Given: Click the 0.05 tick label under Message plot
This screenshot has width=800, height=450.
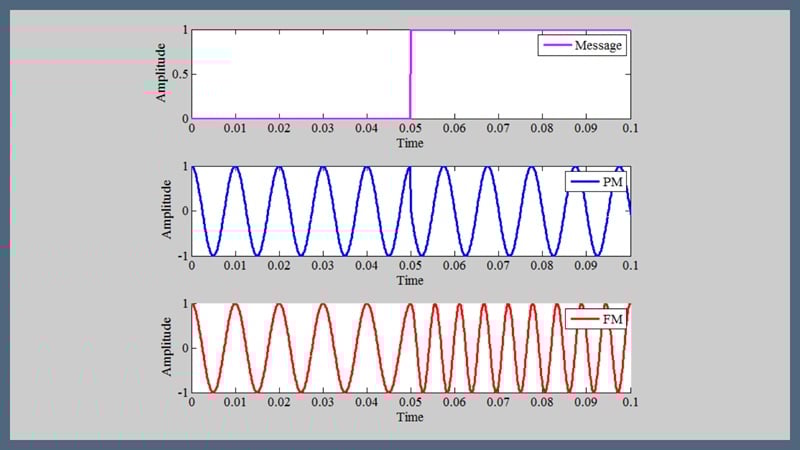Looking at the screenshot, I should point(410,130).
